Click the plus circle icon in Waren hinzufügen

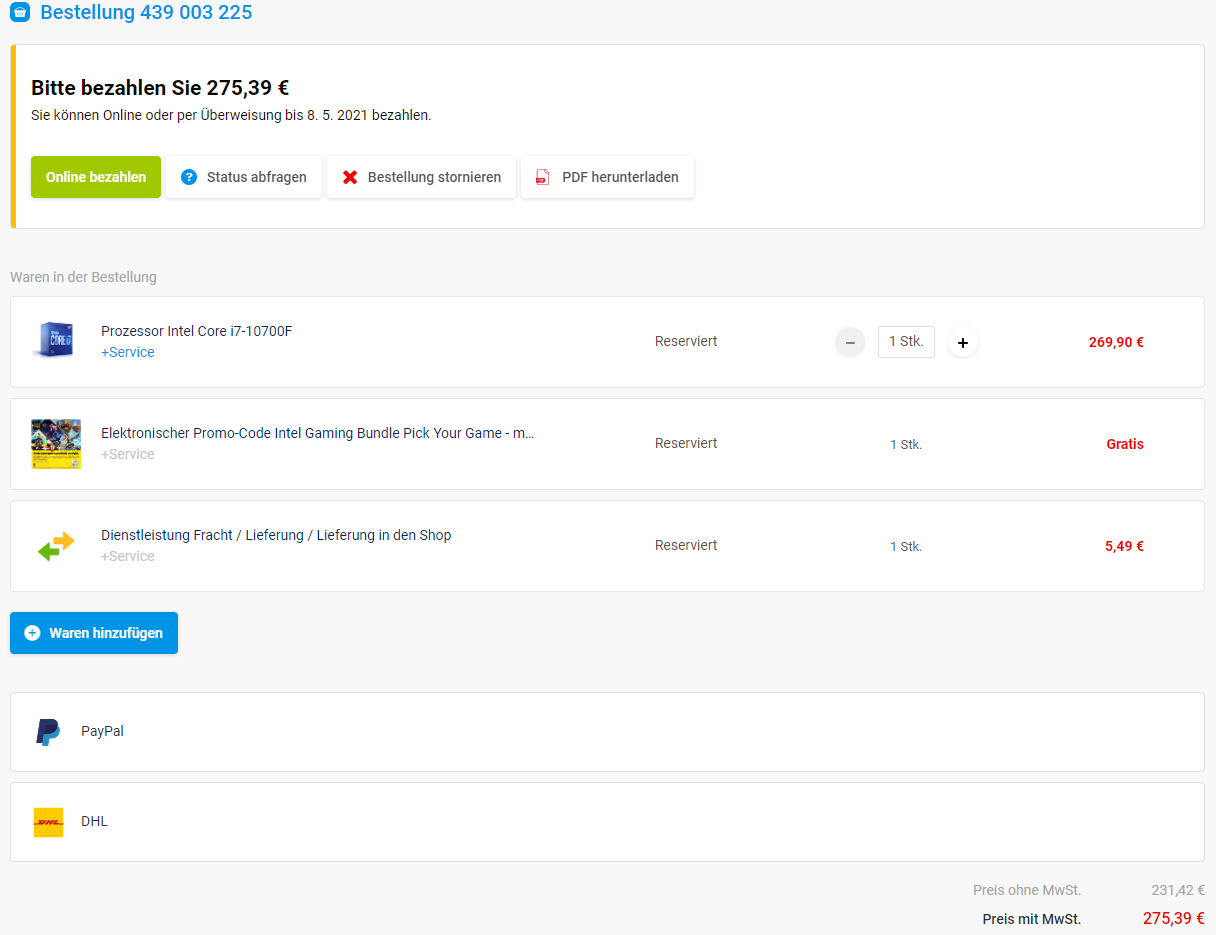coord(32,633)
